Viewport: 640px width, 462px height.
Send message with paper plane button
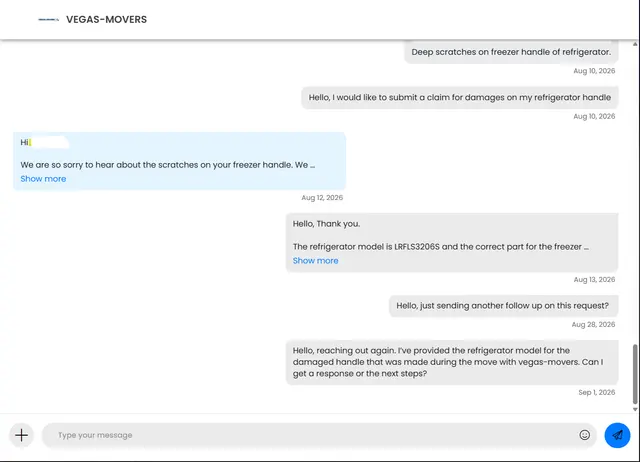pos(617,435)
